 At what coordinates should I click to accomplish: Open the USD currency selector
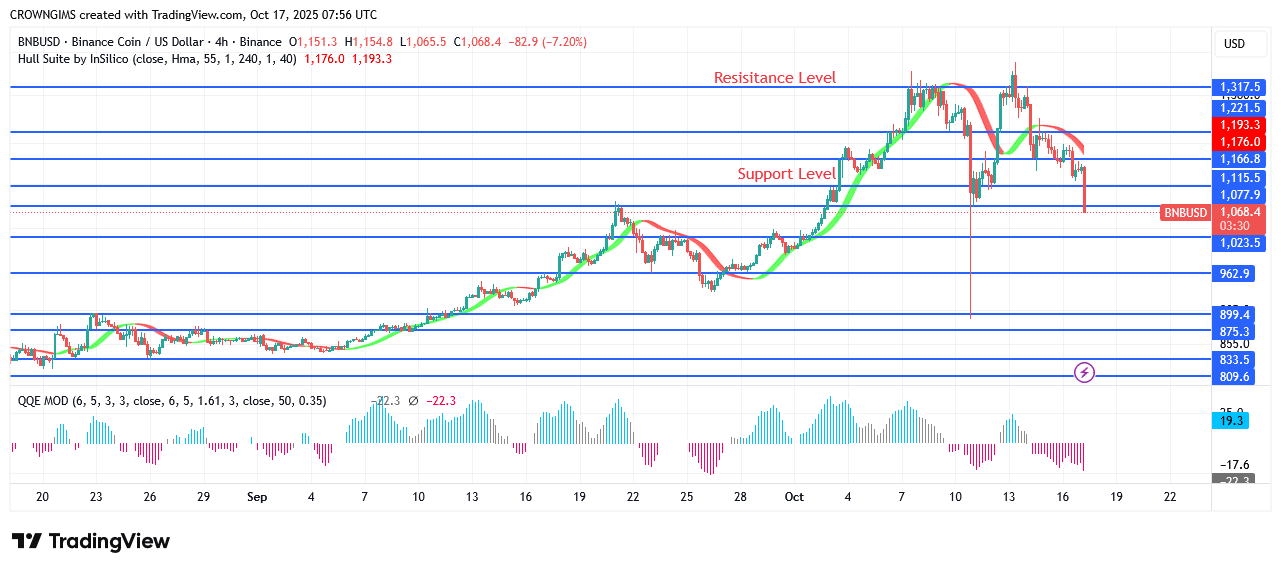[1234, 44]
